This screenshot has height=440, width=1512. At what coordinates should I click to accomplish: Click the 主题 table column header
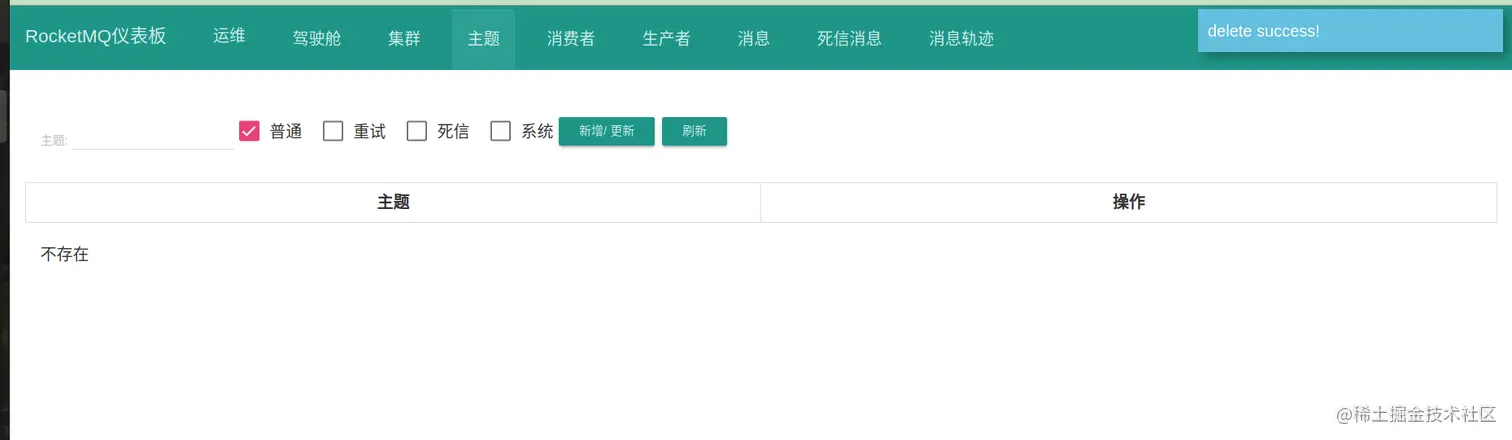coord(393,202)
